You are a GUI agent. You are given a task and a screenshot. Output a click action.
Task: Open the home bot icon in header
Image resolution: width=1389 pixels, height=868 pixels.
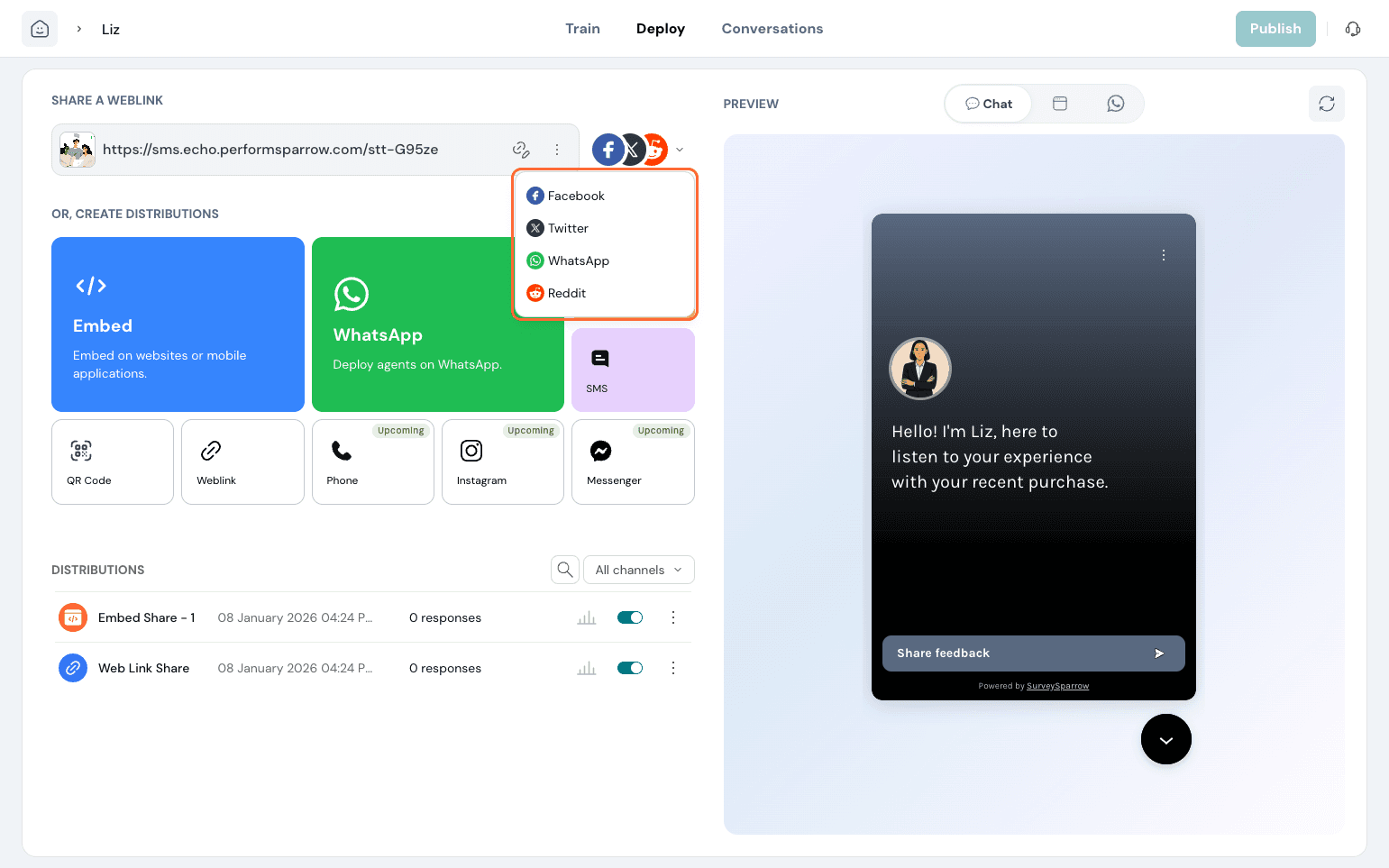pos(40,29)
